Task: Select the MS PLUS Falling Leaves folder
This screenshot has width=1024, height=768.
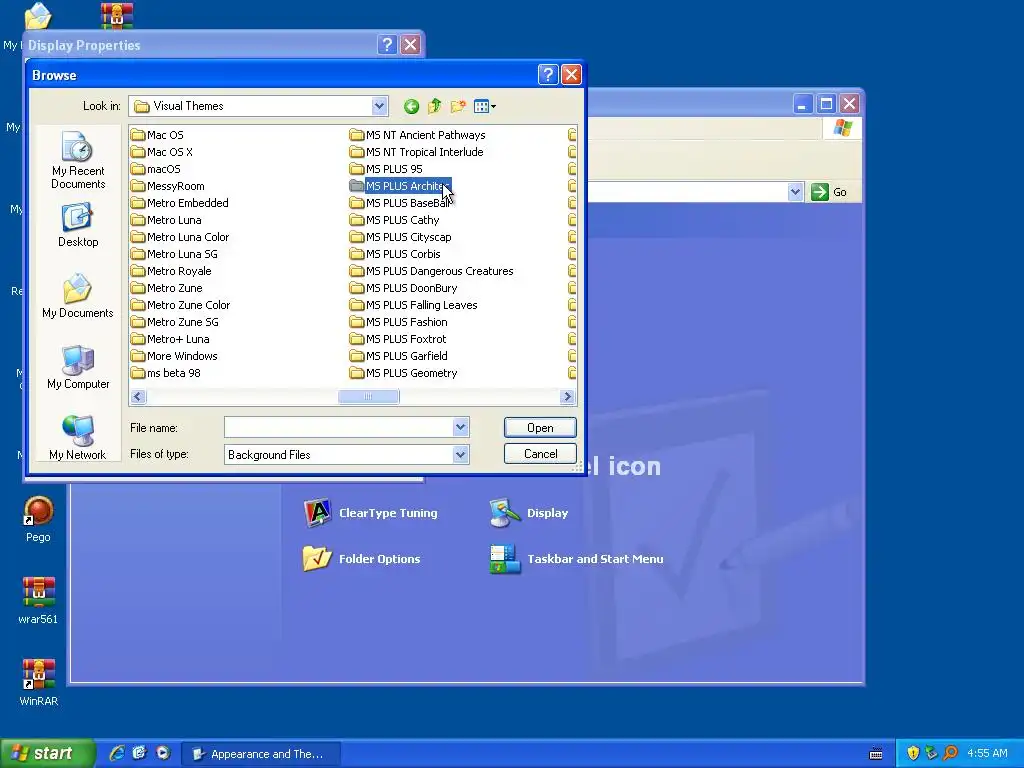Action: point(414,305)
